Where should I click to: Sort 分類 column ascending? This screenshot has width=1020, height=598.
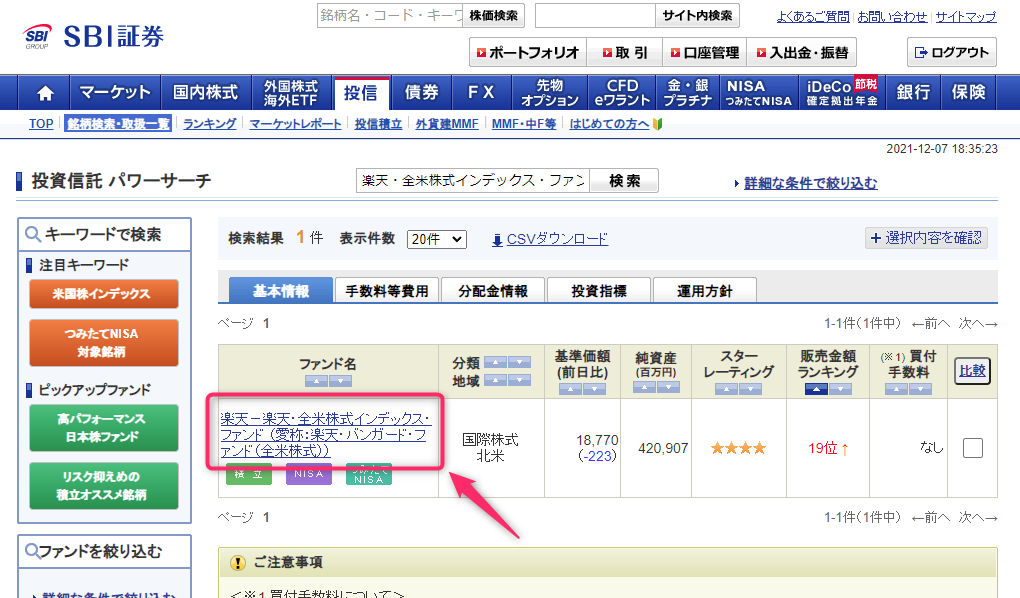pos(495,362)
